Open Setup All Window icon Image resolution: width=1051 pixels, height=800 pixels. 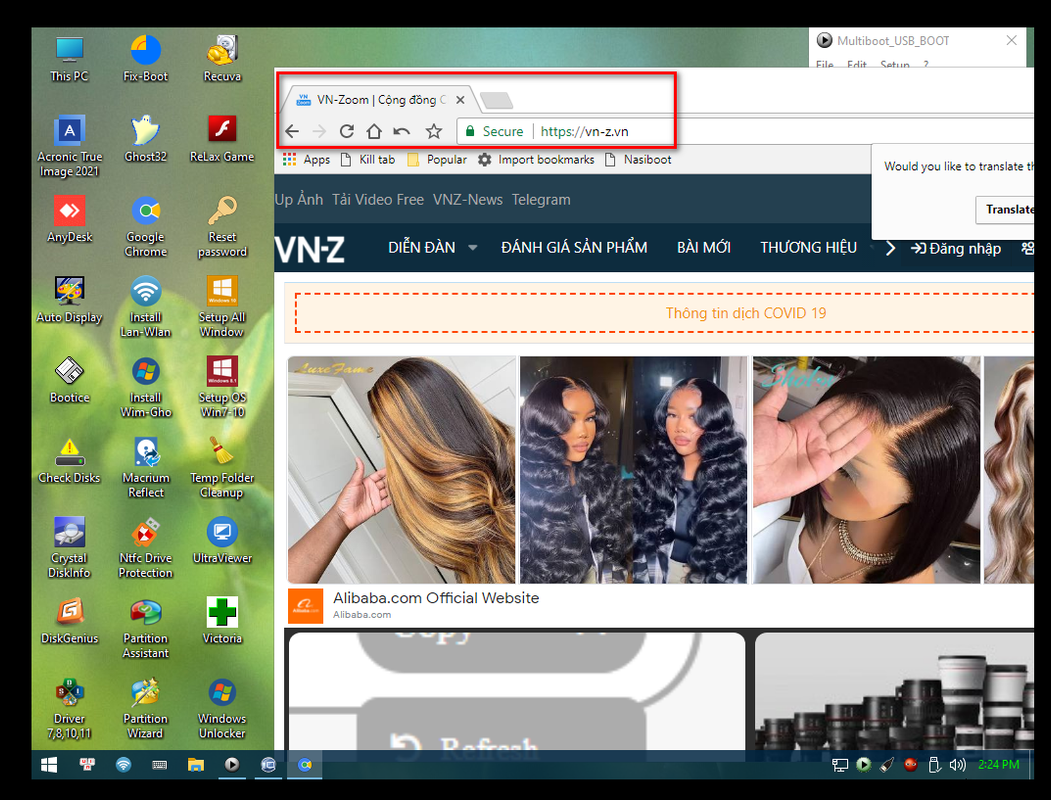[222, 308]
